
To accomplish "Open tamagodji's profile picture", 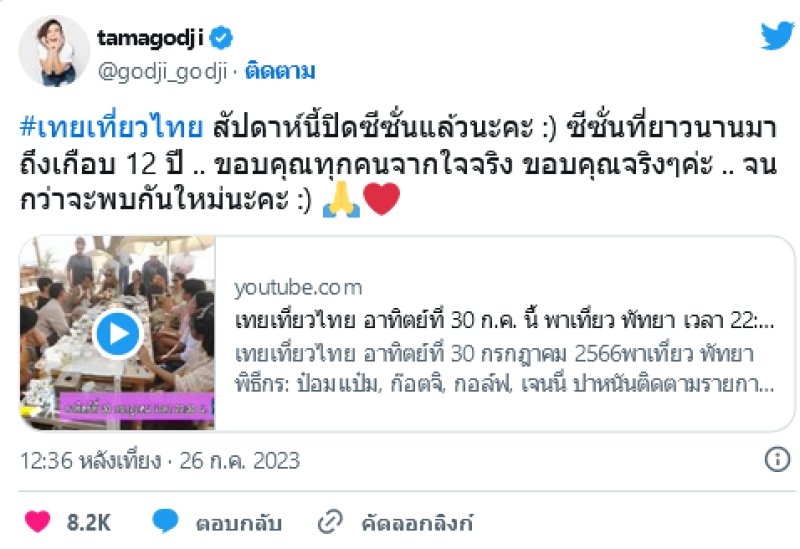I will pyautogui.click(x=54, y=51).
